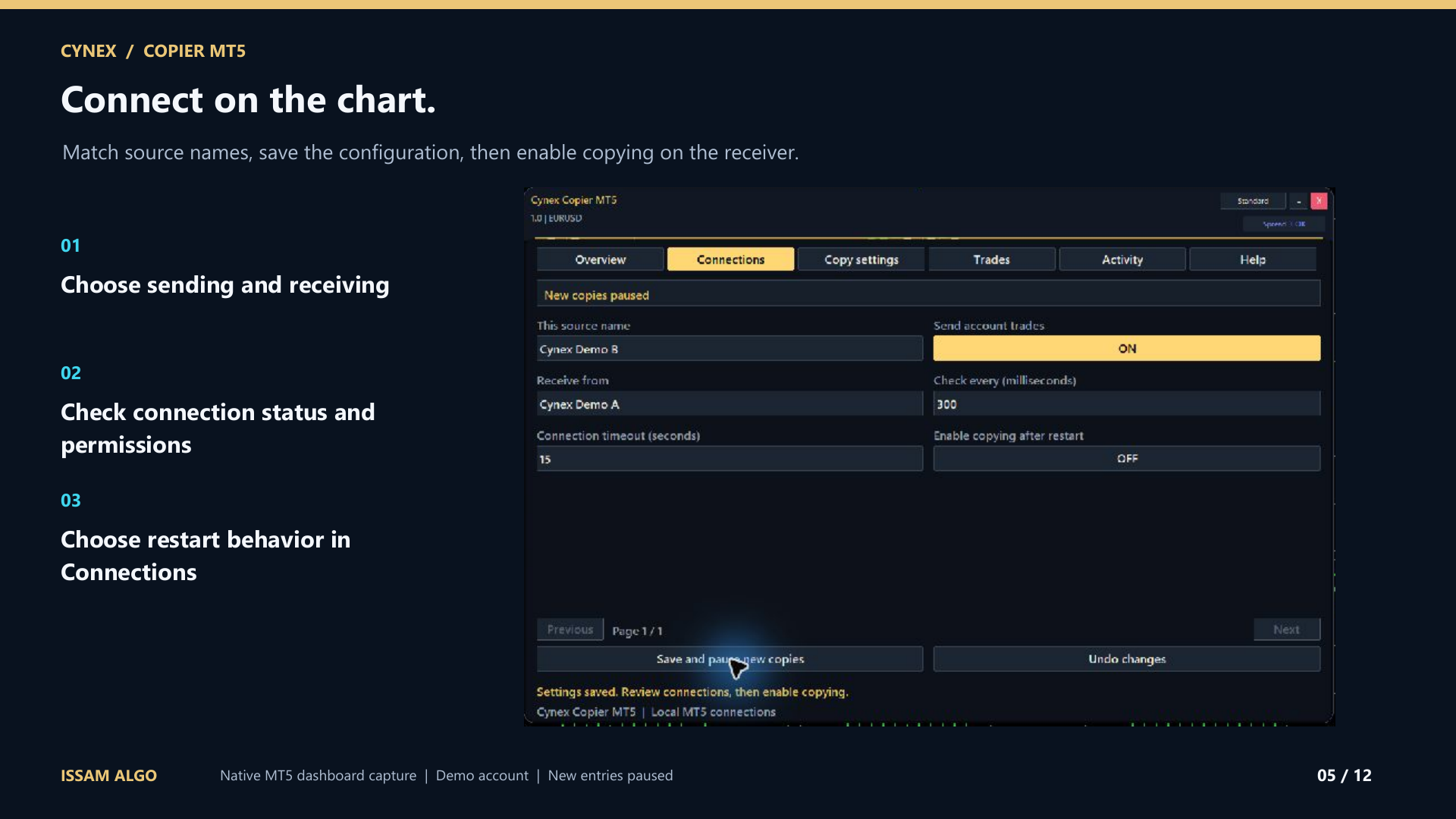
Task: Click the 1.0 | EURUSD subtitle
Action: (556, 218)
